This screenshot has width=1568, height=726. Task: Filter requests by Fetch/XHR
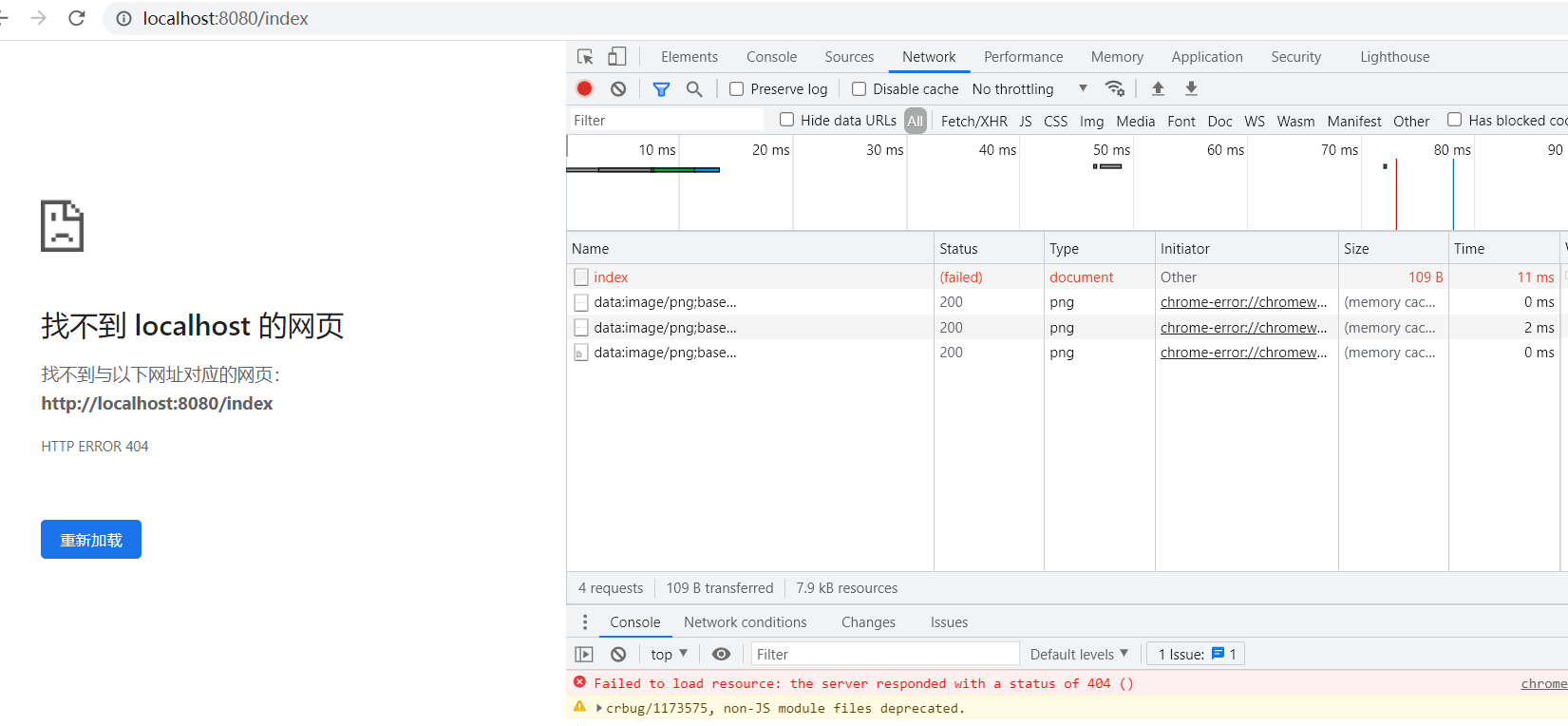click(974, 121)
